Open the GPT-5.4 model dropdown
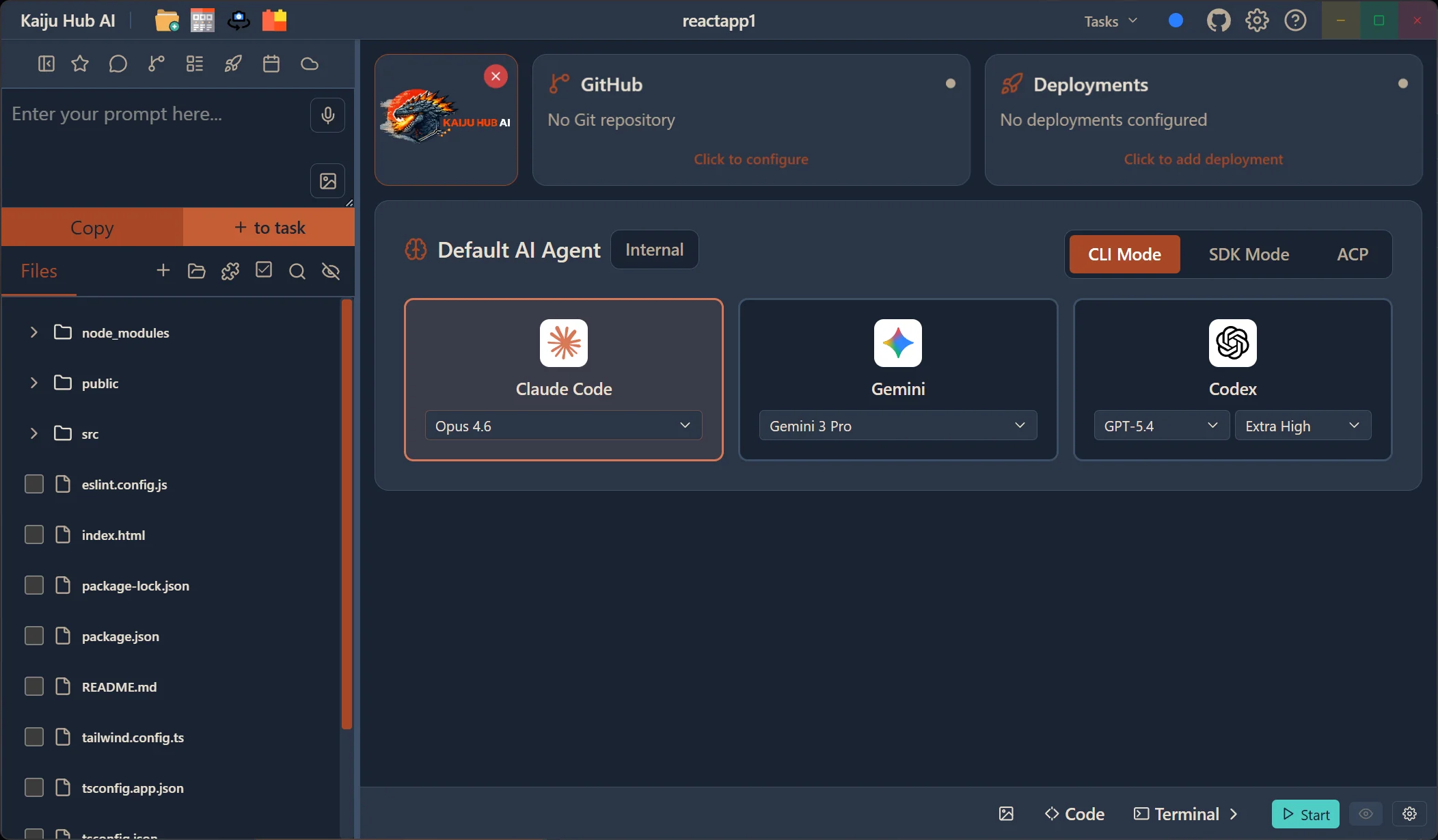 click(1162, 426)
